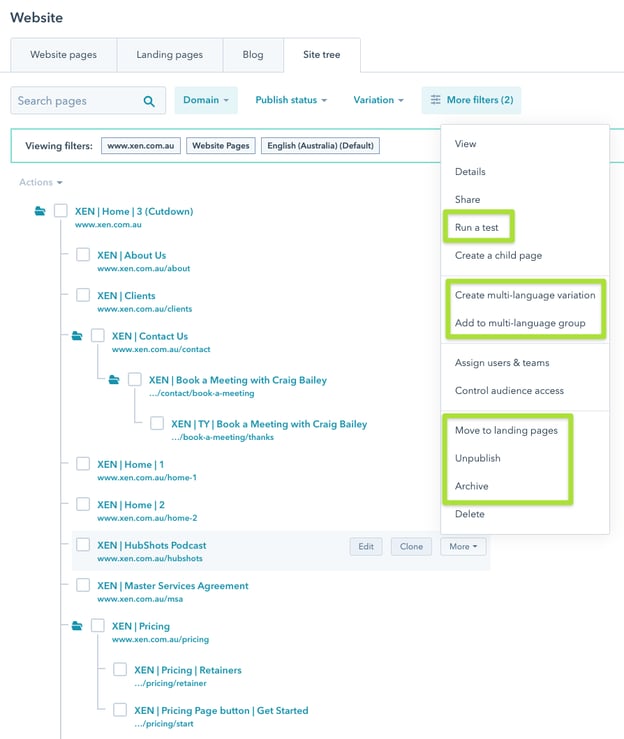This screenshot has height=739, width=624.
Task: Tick the XEN | About Us checkbox
Action: point(83,255)
